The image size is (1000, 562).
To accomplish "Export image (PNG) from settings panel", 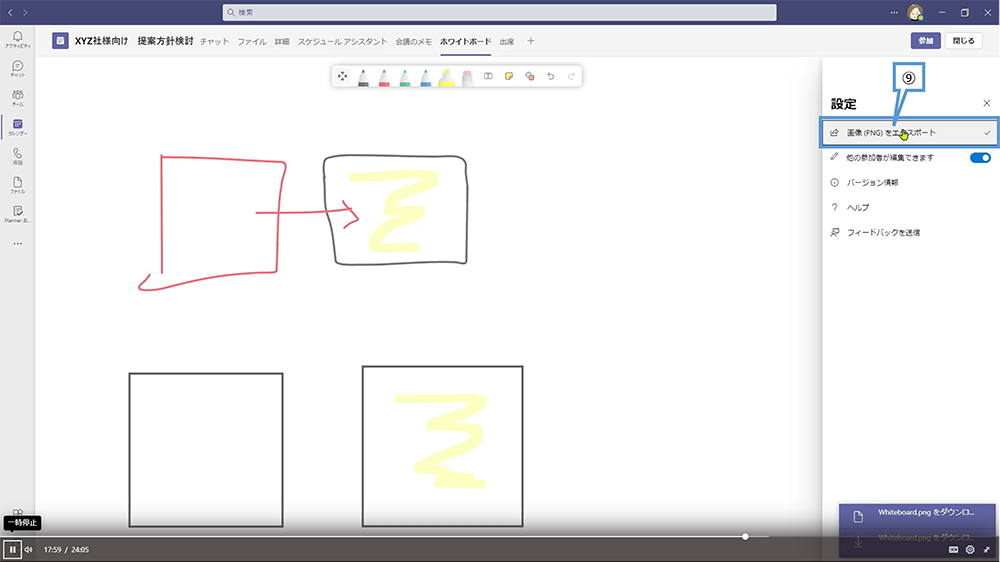I will click(909, 133).
